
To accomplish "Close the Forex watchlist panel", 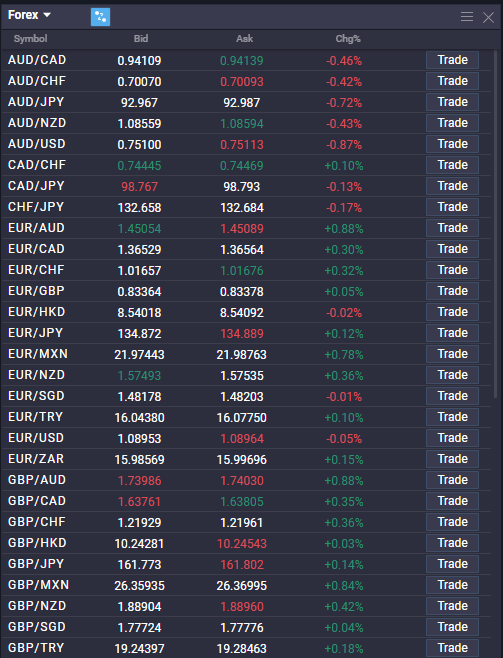I will click(488, 17).
